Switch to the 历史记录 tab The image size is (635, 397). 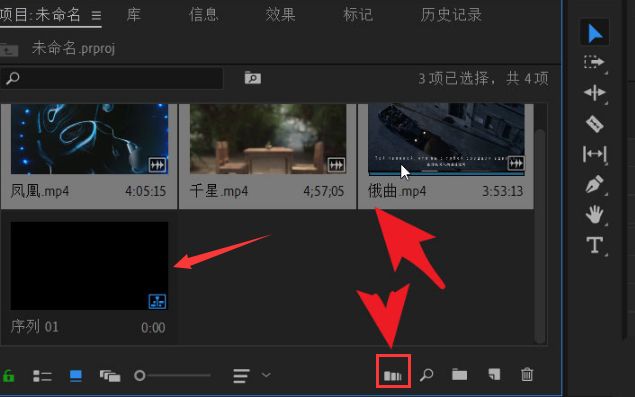pyautogui.click(x=451, y=15)
